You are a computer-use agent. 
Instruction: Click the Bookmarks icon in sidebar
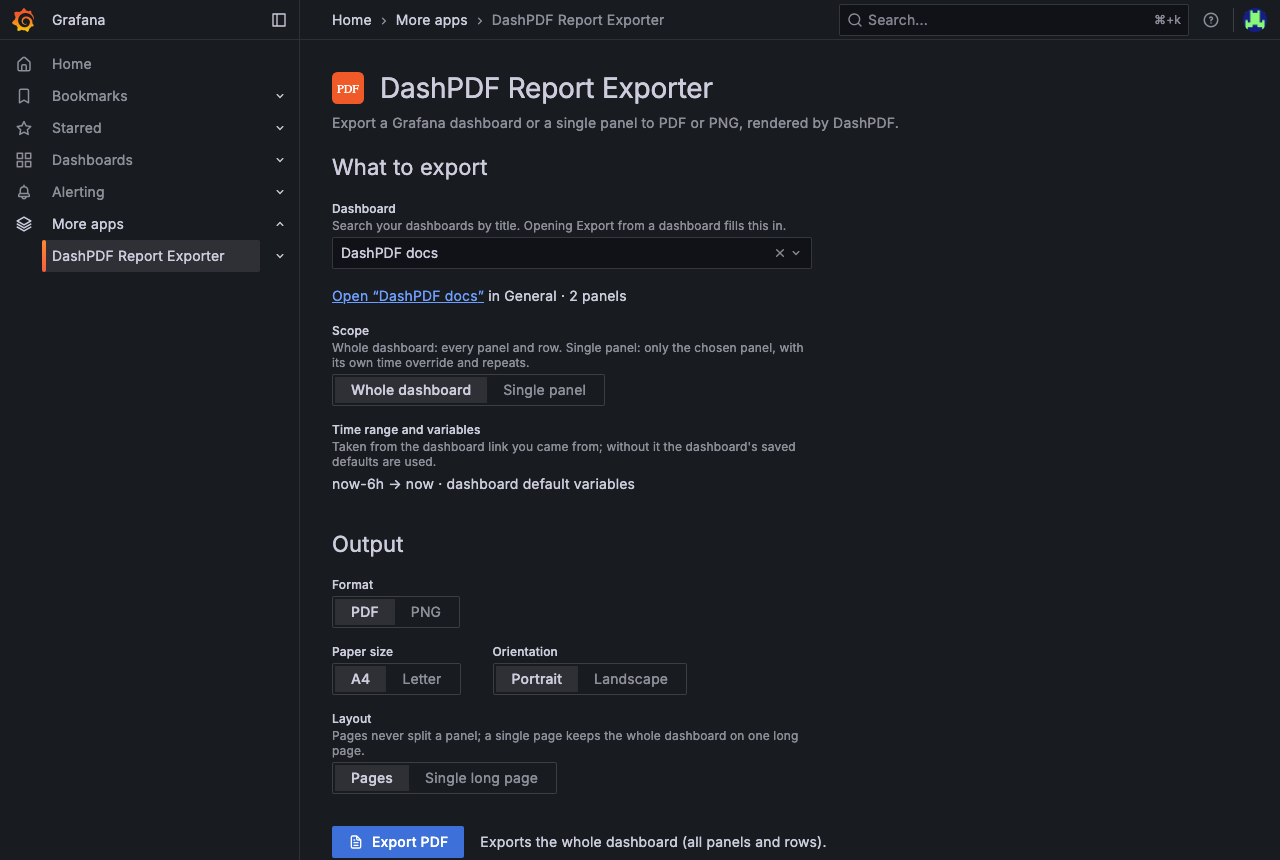(x=24, y=96)
